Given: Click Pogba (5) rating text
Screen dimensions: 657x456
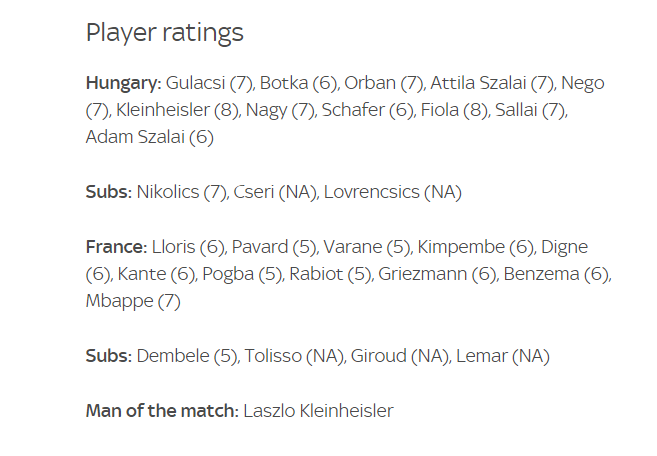Looking at the screenshot, I should point(242,275).
